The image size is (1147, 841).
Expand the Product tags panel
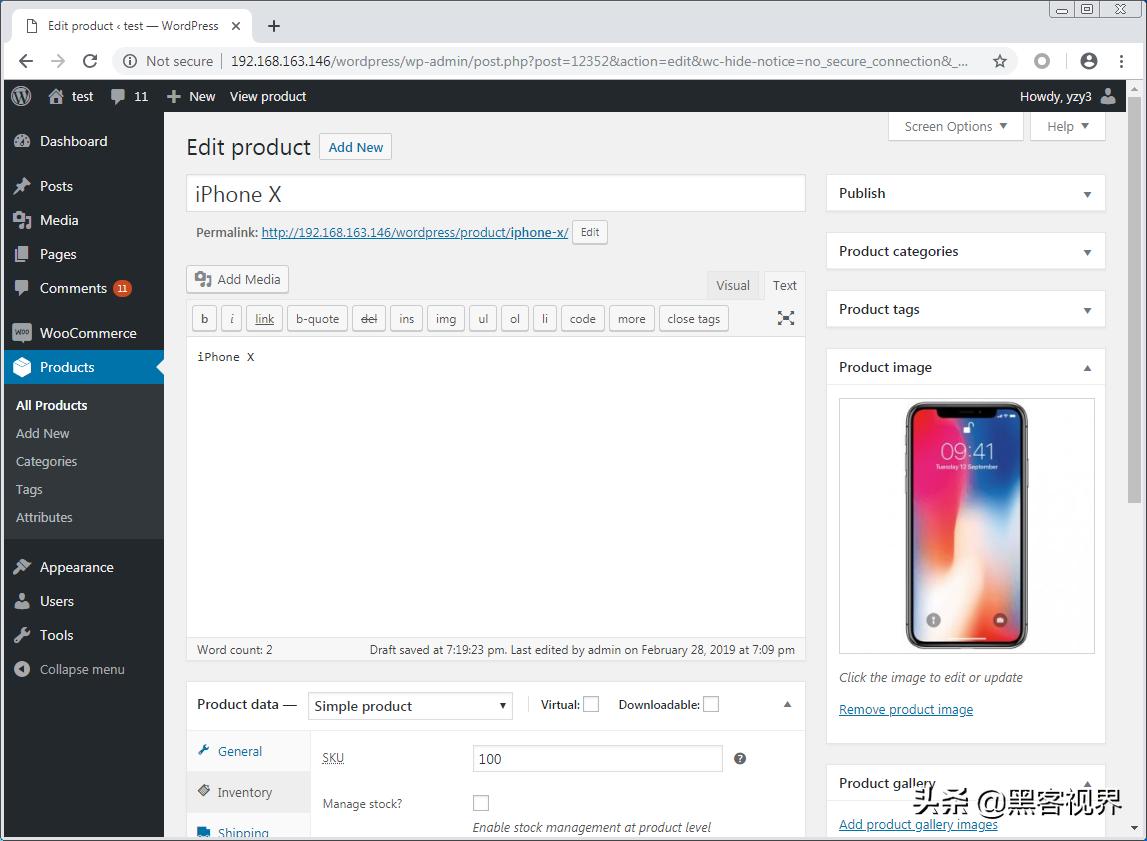[x=1087, y=310]
